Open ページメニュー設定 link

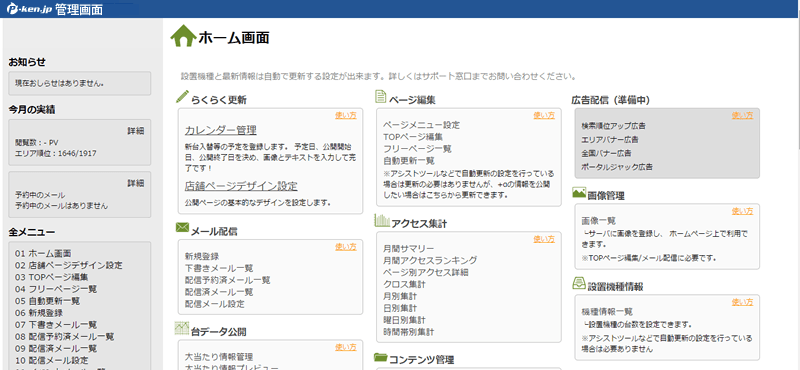[421, 125]
